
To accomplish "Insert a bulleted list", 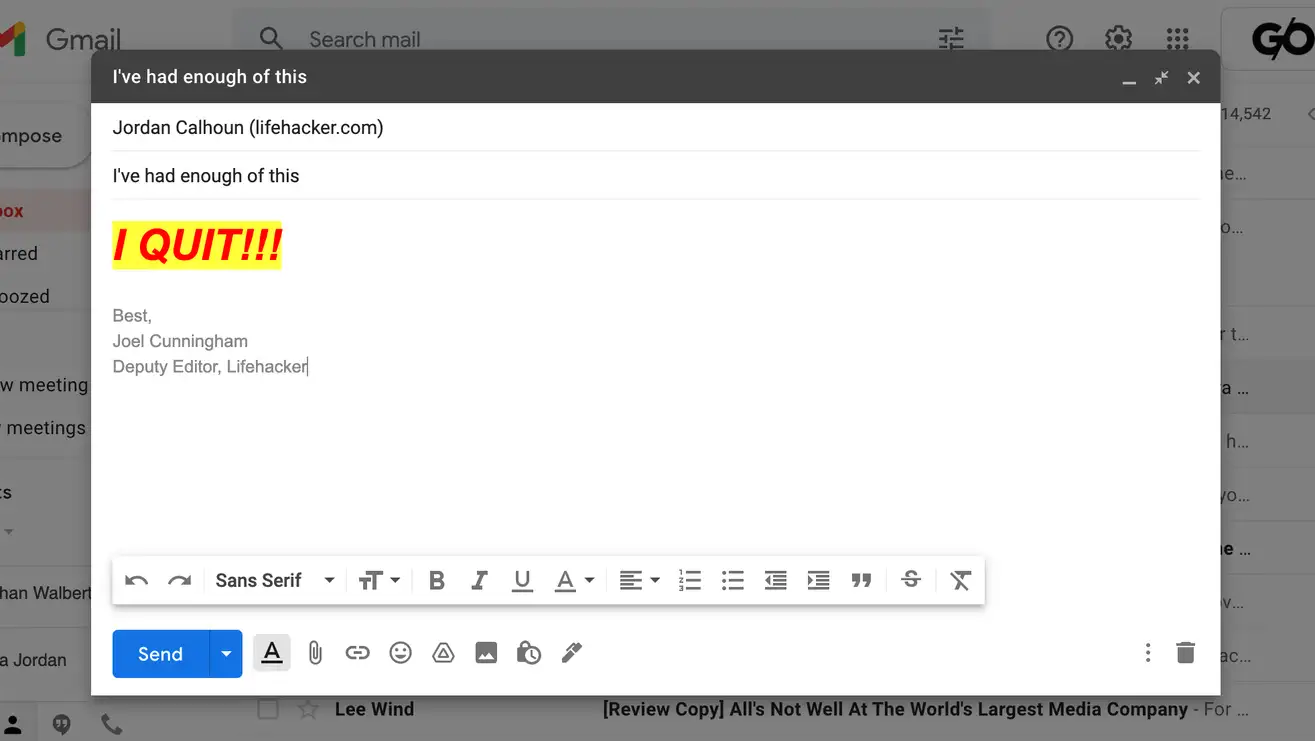I will tap(733, 580).
